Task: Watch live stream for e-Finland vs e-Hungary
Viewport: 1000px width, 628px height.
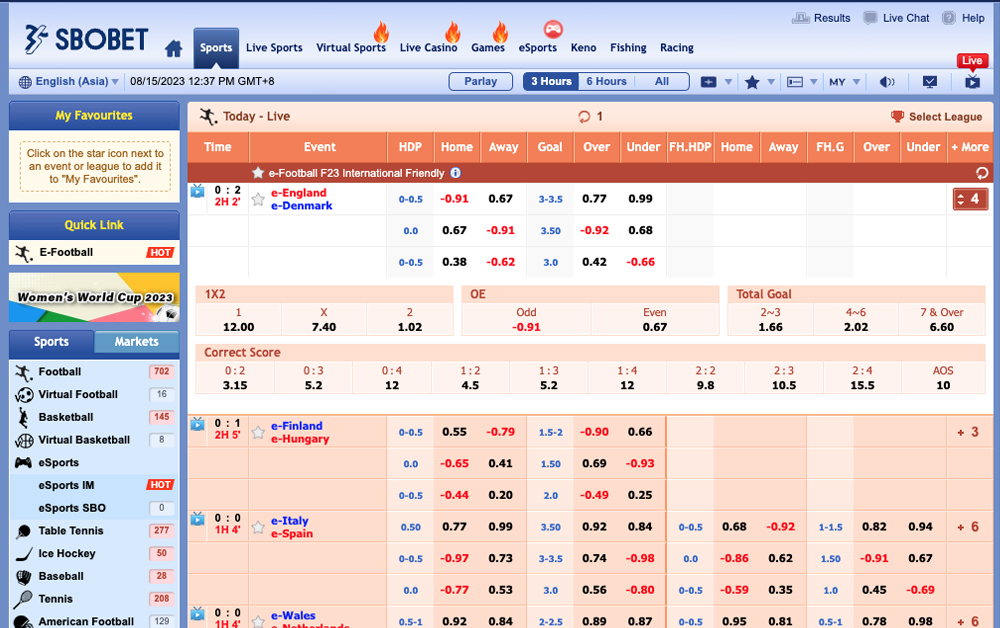Action: click(198, 424)
